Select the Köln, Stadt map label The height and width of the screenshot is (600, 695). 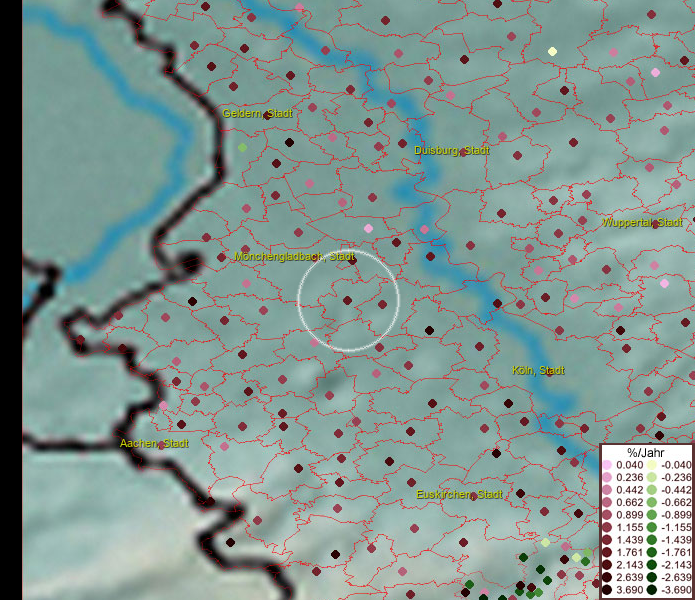click(538, 370)
